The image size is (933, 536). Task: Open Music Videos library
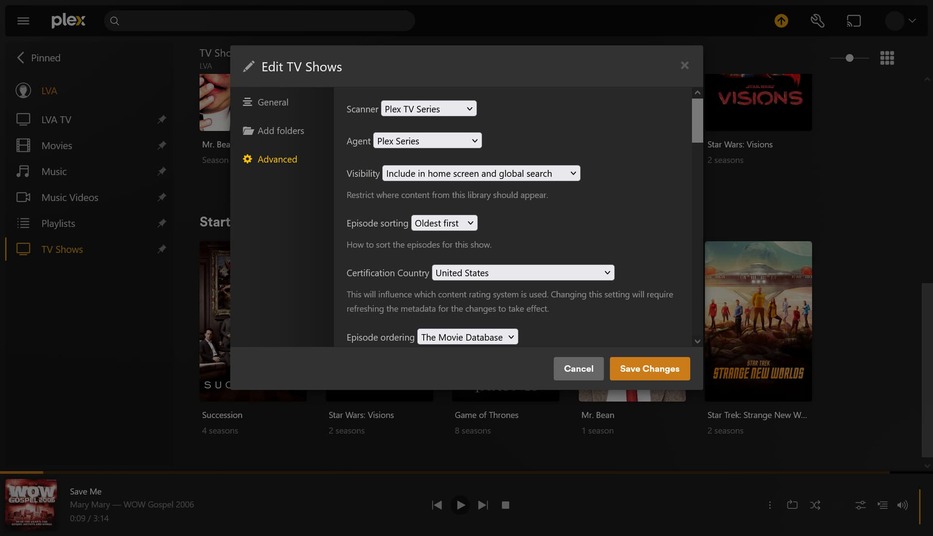click(70, 197)
